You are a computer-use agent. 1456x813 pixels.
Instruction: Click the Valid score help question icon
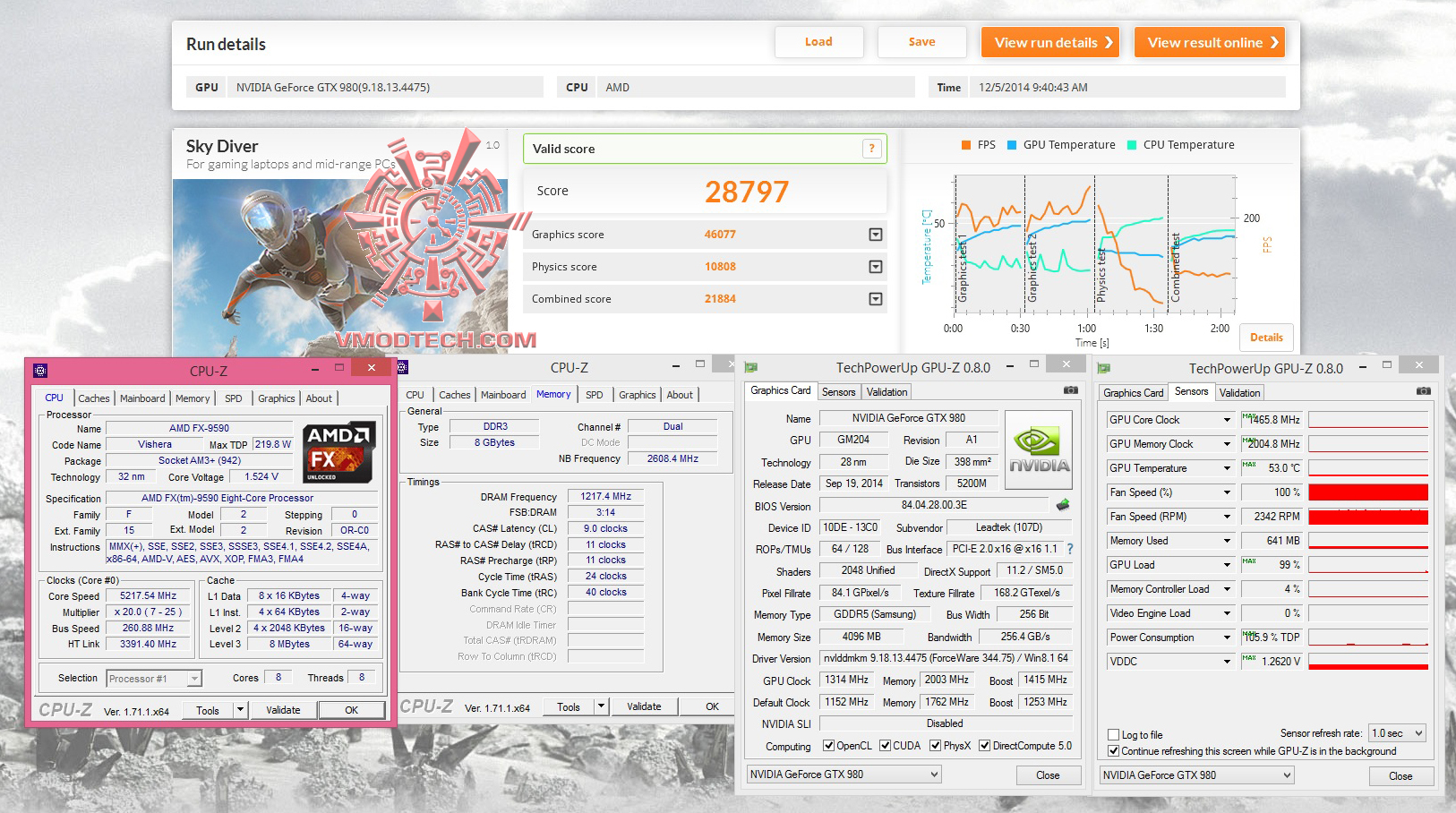click(x=871, y=150)
